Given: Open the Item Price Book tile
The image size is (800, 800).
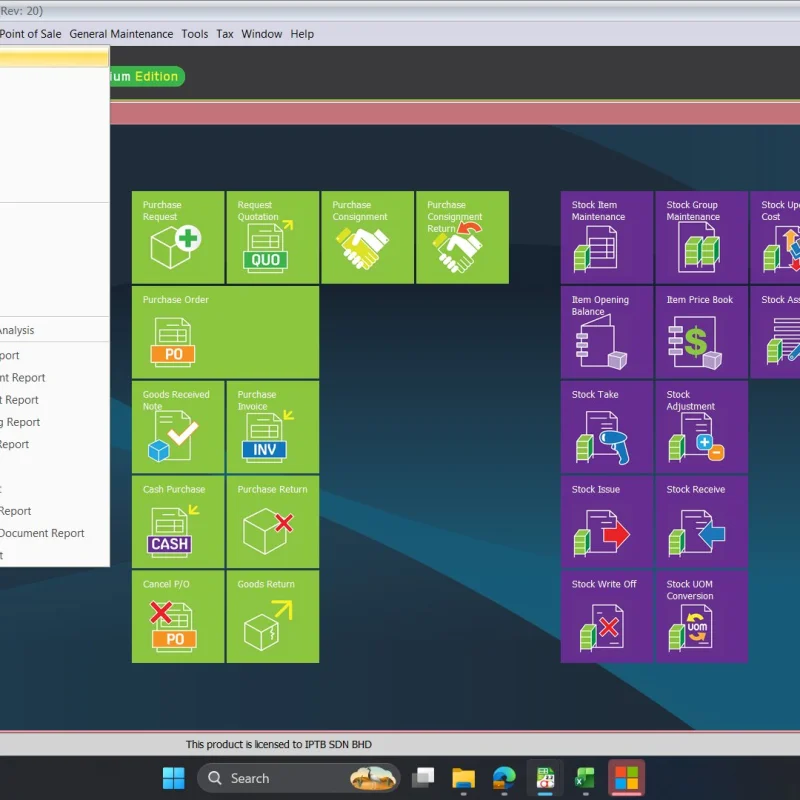Looking at the screenshot, I should point(701,332).
